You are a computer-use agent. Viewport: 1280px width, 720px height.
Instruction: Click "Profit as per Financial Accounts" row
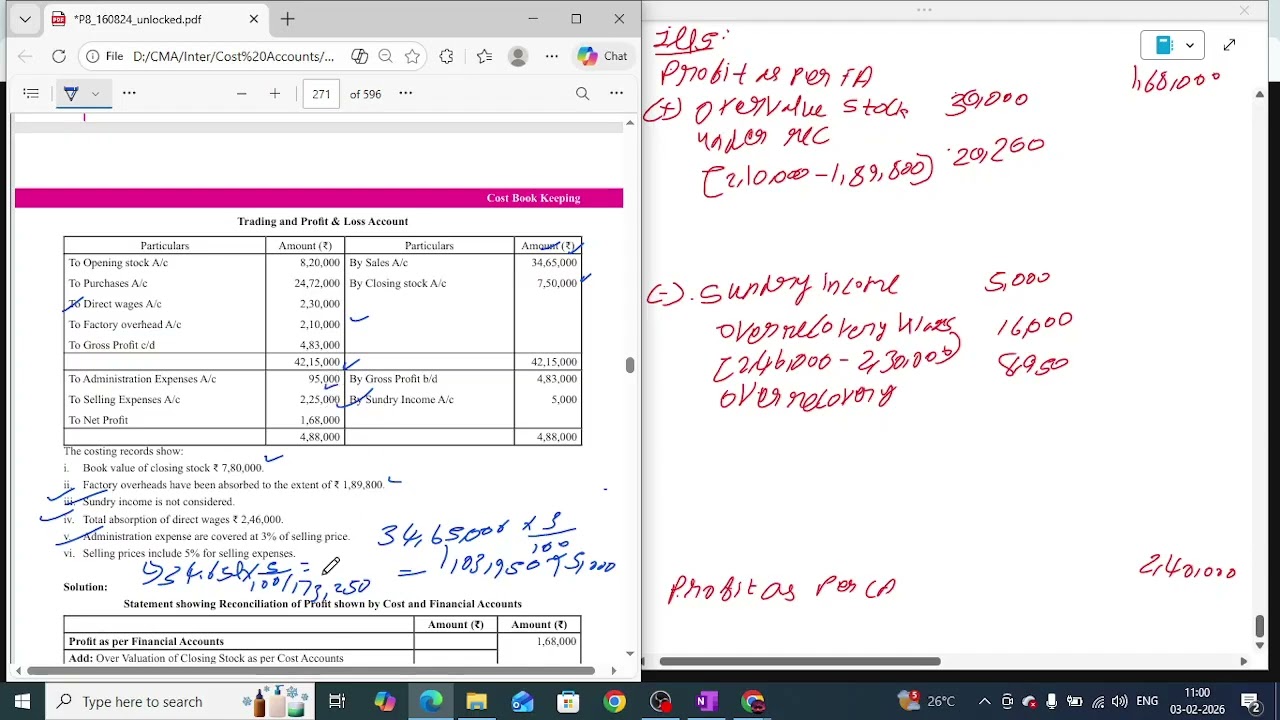click(146, 641)
